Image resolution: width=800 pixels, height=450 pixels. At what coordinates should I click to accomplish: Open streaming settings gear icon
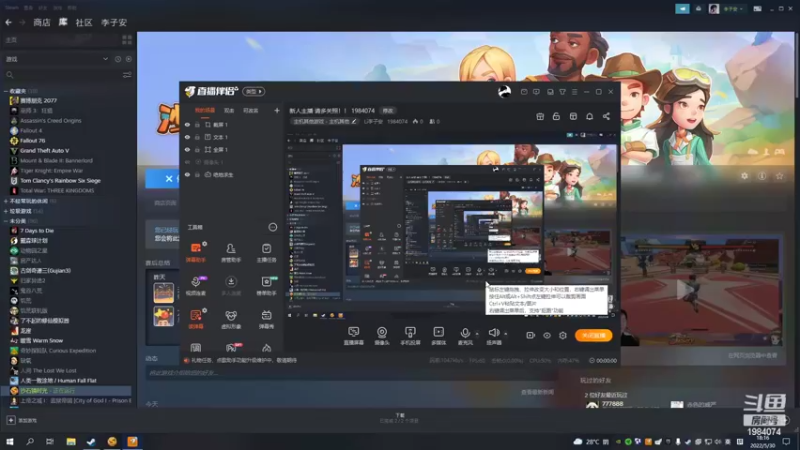(563, 335)
